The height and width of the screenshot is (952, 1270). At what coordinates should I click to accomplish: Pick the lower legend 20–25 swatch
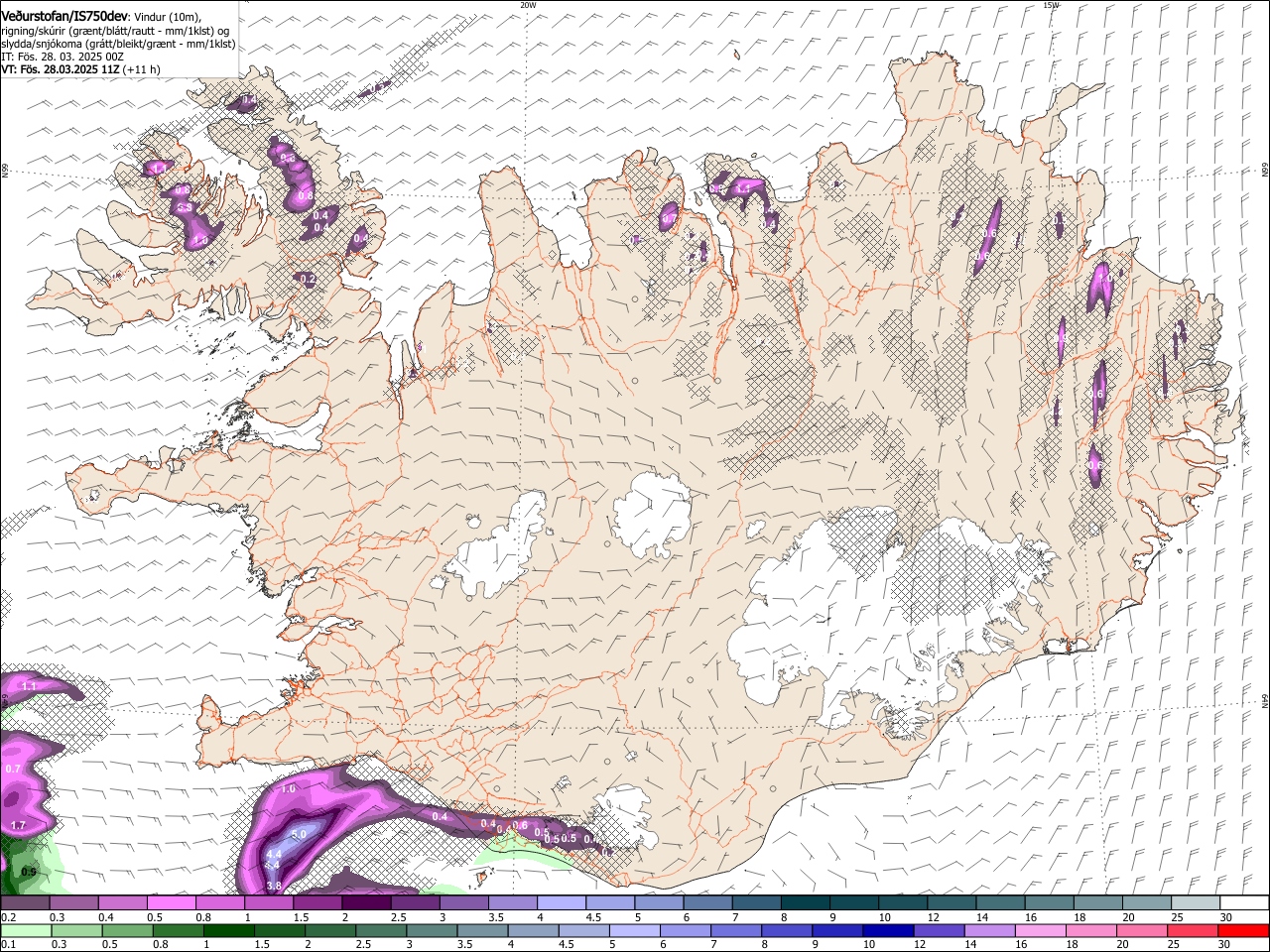pyautogui.click(x=1143, y=930)
